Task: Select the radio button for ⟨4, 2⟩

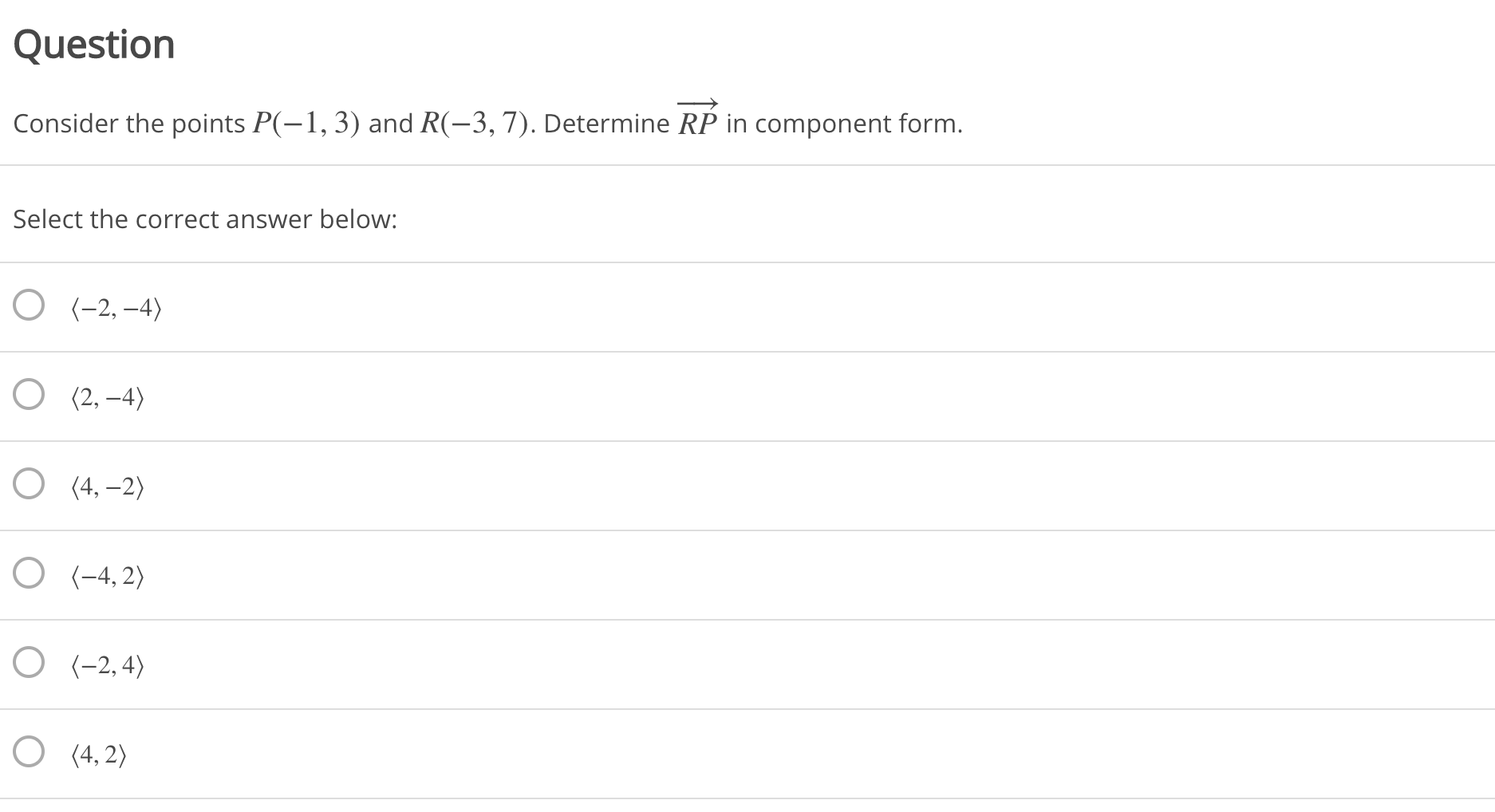Action: pos(29,751)
